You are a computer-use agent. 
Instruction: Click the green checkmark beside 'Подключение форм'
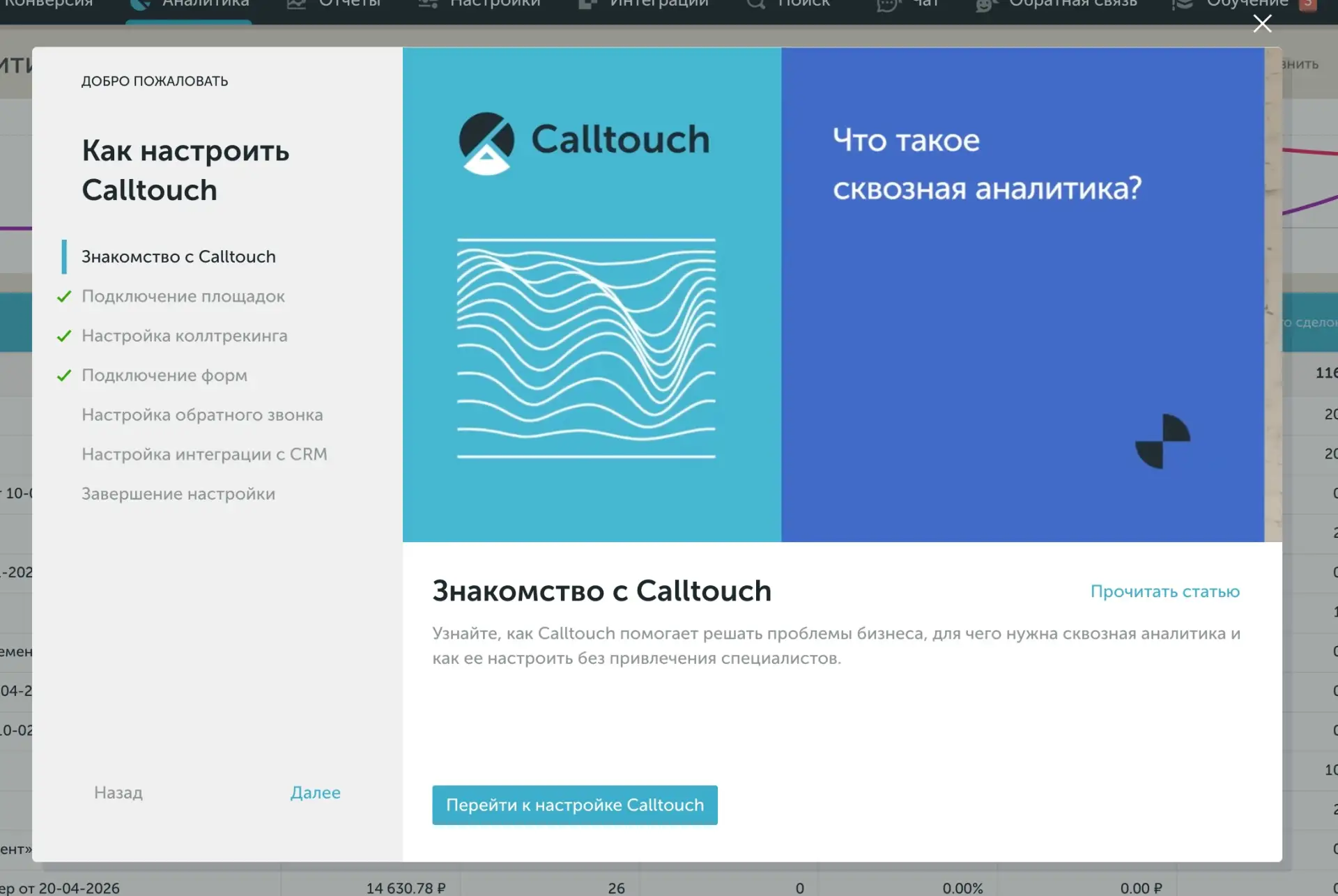(64, 376)
